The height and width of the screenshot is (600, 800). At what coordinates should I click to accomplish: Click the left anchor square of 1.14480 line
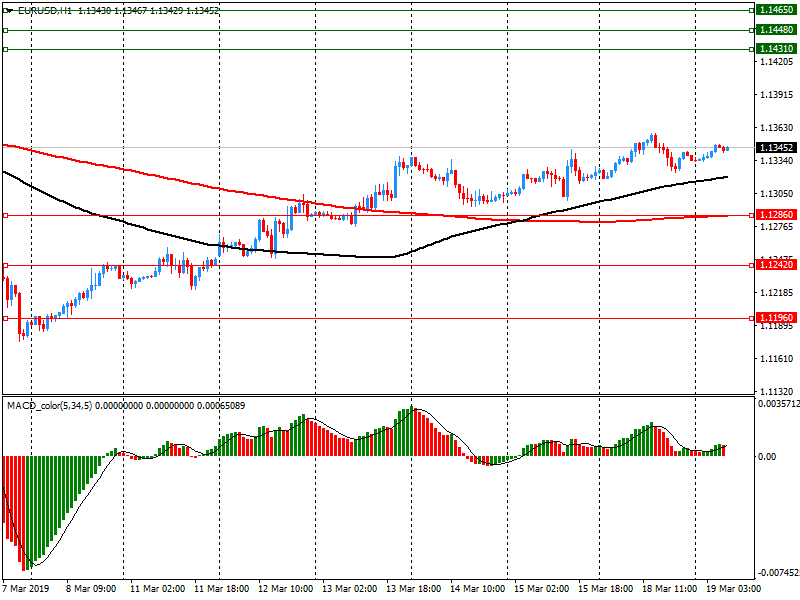pyautogui.click(x=5, y=30)
